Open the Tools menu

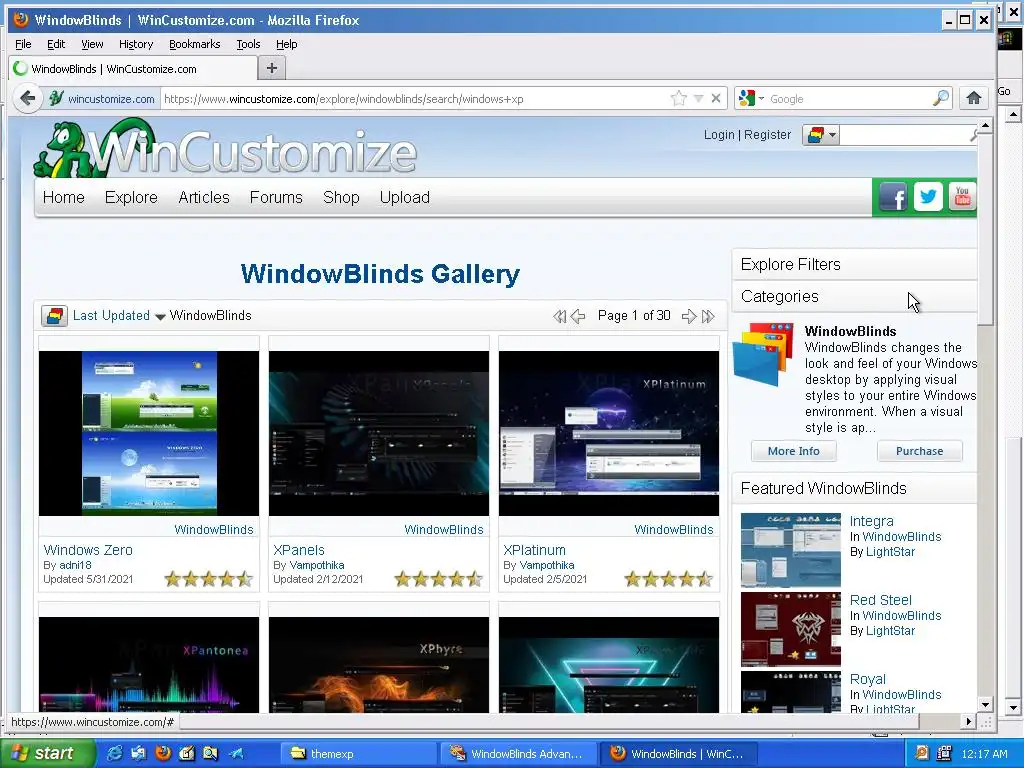pos(248,44)
